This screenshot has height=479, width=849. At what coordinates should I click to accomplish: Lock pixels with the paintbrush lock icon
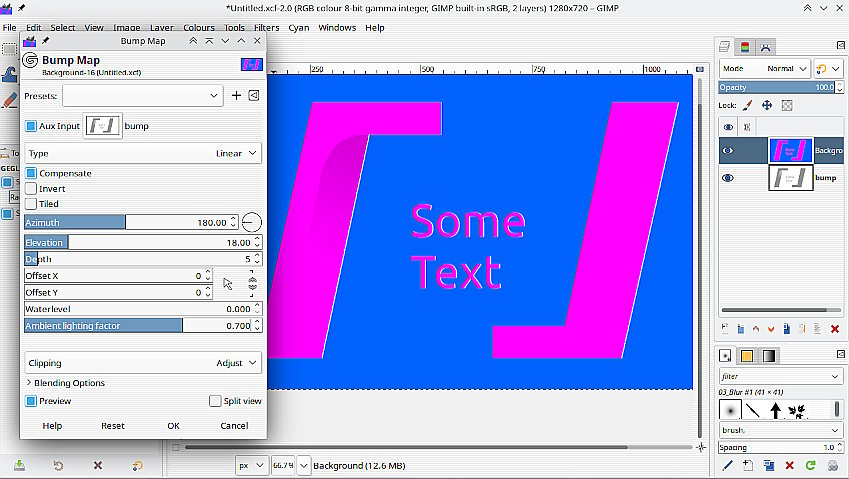pos(747,106)
